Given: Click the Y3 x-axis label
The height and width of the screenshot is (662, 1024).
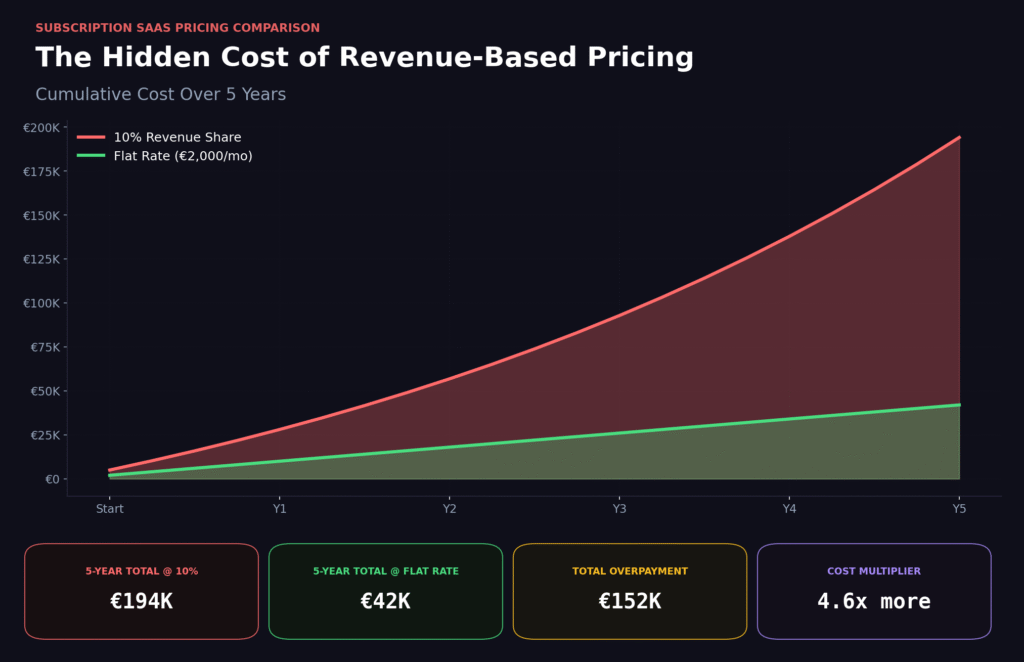Looking at the screenshot, I should 620,509.
